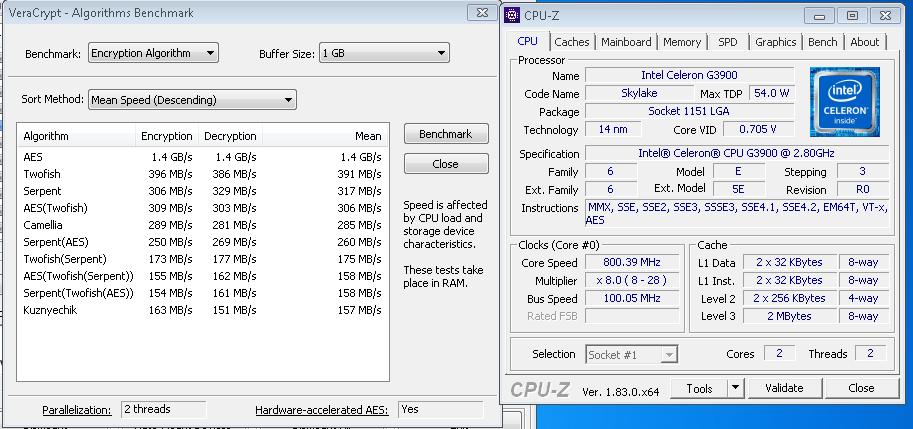Viewport: 913px width, 429px height.
Task: Click the Intel Celeron inside logo
Action: 844,102
